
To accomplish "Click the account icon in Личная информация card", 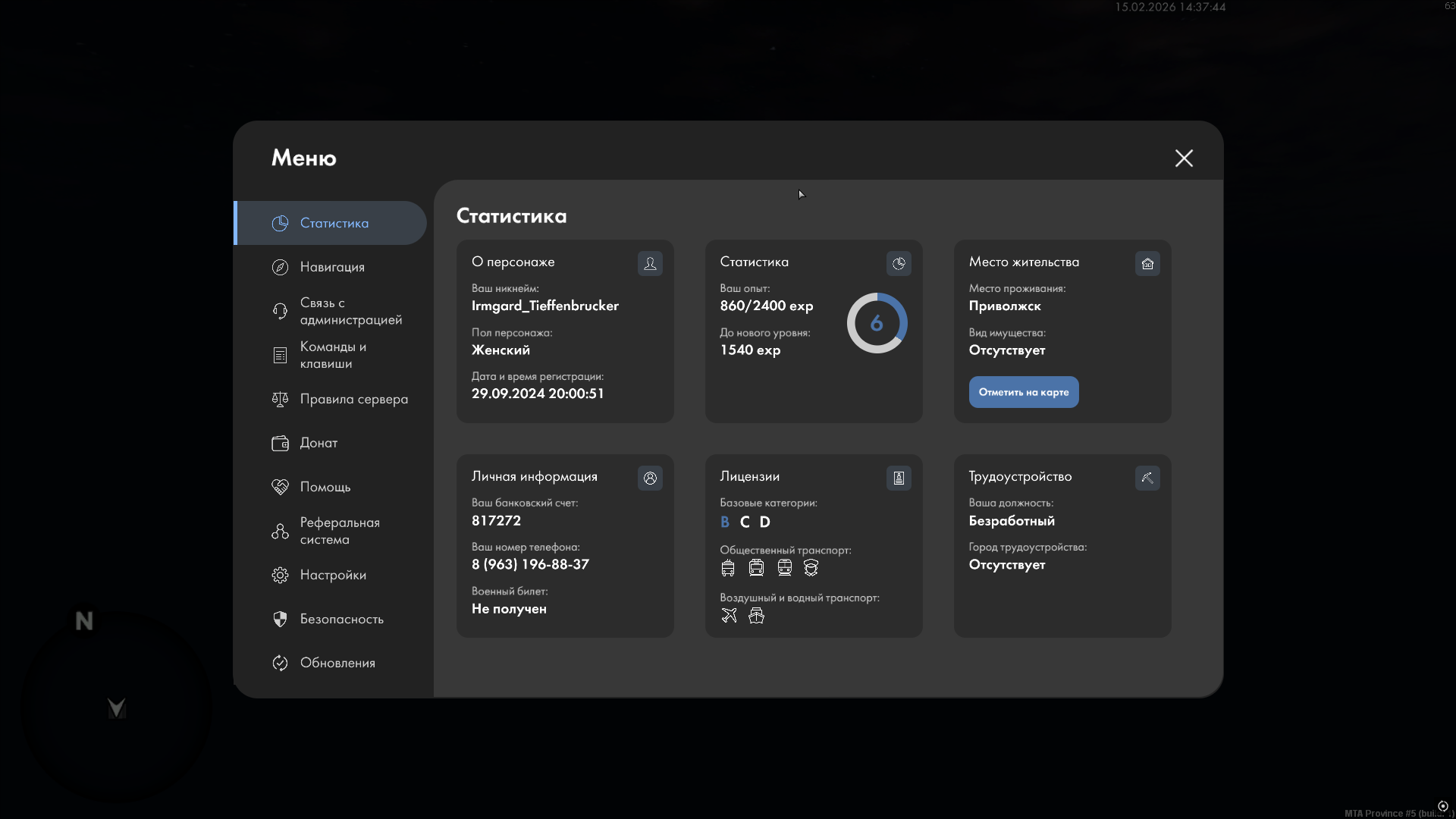I will pyautogui.click(x=650, y=478).
